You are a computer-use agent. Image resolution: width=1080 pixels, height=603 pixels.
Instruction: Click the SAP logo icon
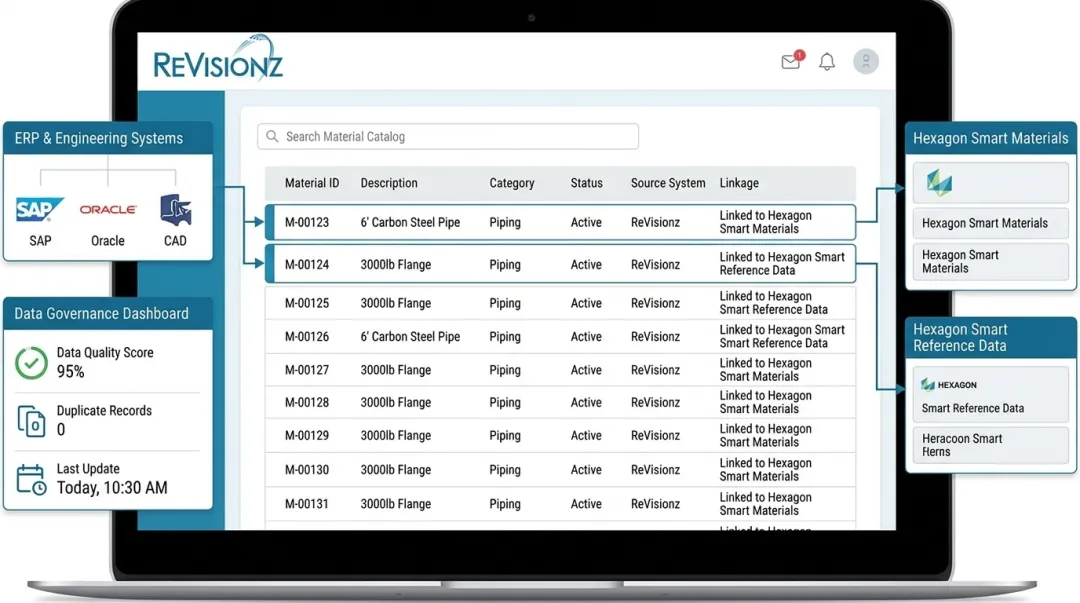pyautogui.click(x=39, y=209)
